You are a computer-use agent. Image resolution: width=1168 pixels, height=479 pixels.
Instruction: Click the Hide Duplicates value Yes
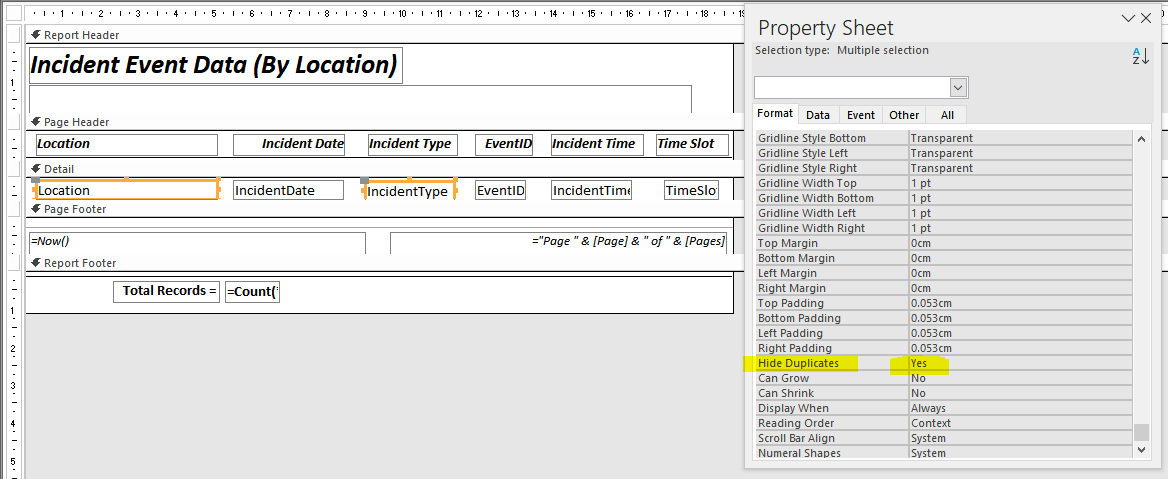1021,364
